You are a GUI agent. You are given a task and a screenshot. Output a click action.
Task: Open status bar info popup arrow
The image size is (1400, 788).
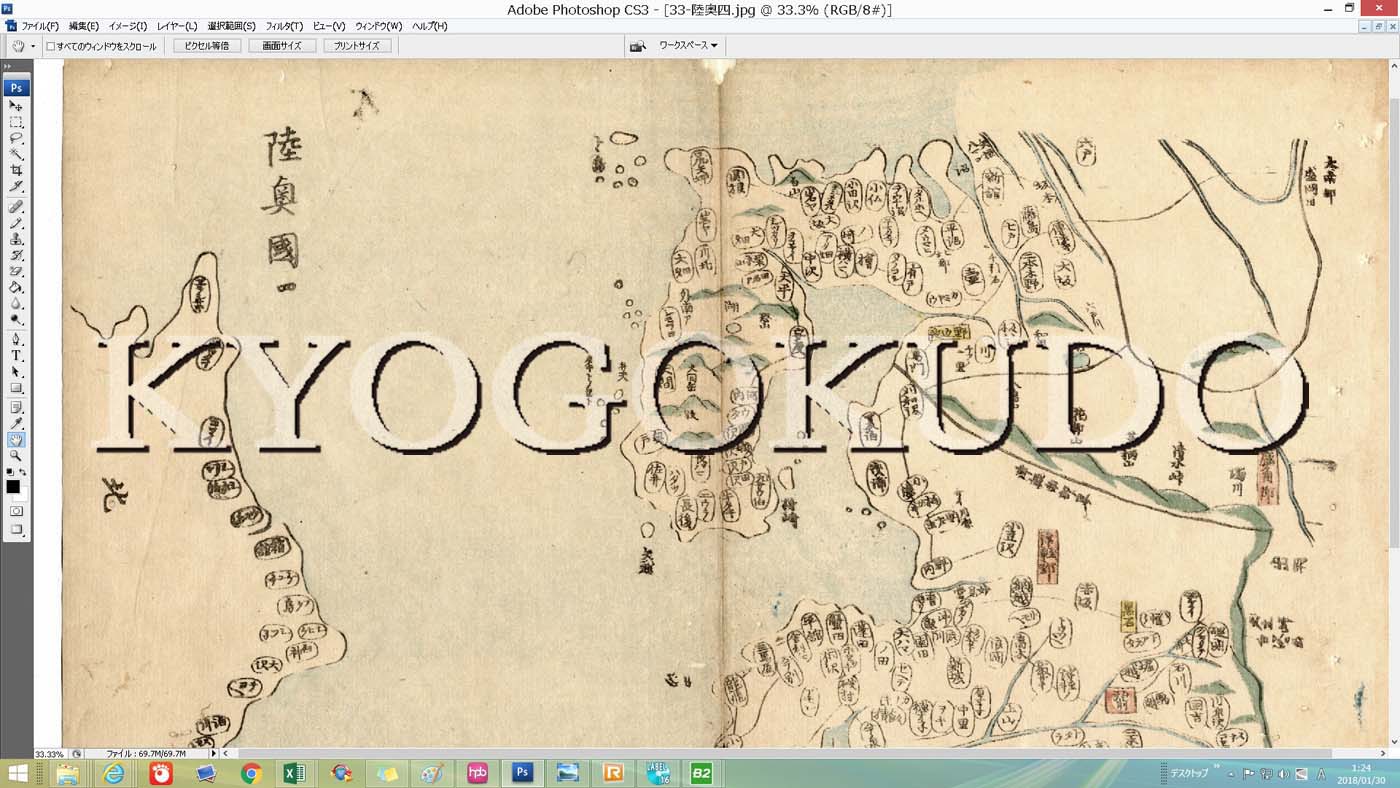point(213,753)
